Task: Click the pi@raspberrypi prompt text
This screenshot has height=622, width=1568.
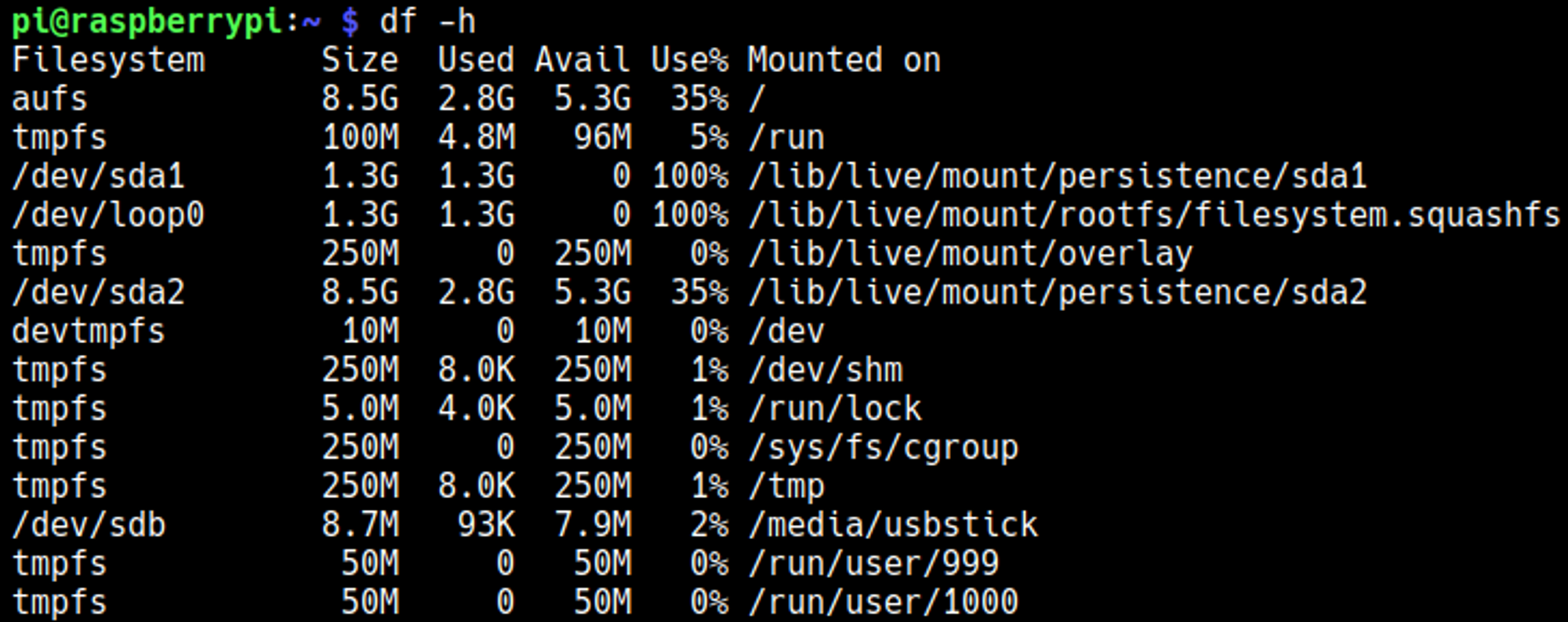Action: pos(147,22)
